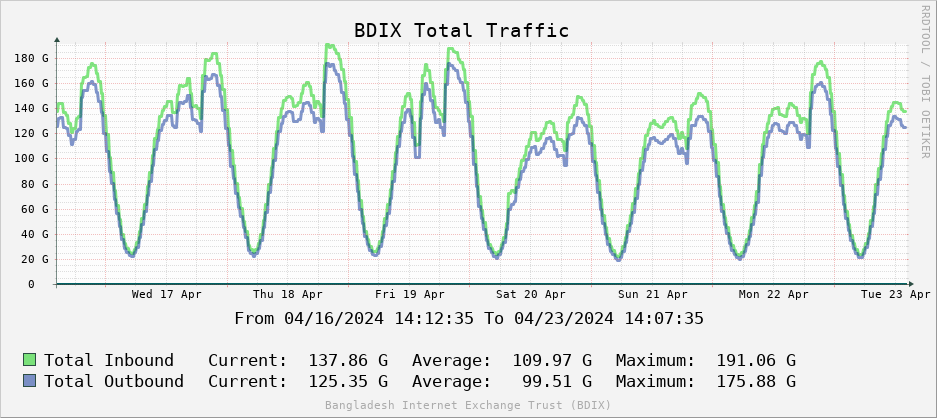The height and width of the screenshot is (418, 937).
Task: Click the green Total Inbound legend swatch
Action: click(30, 360)
